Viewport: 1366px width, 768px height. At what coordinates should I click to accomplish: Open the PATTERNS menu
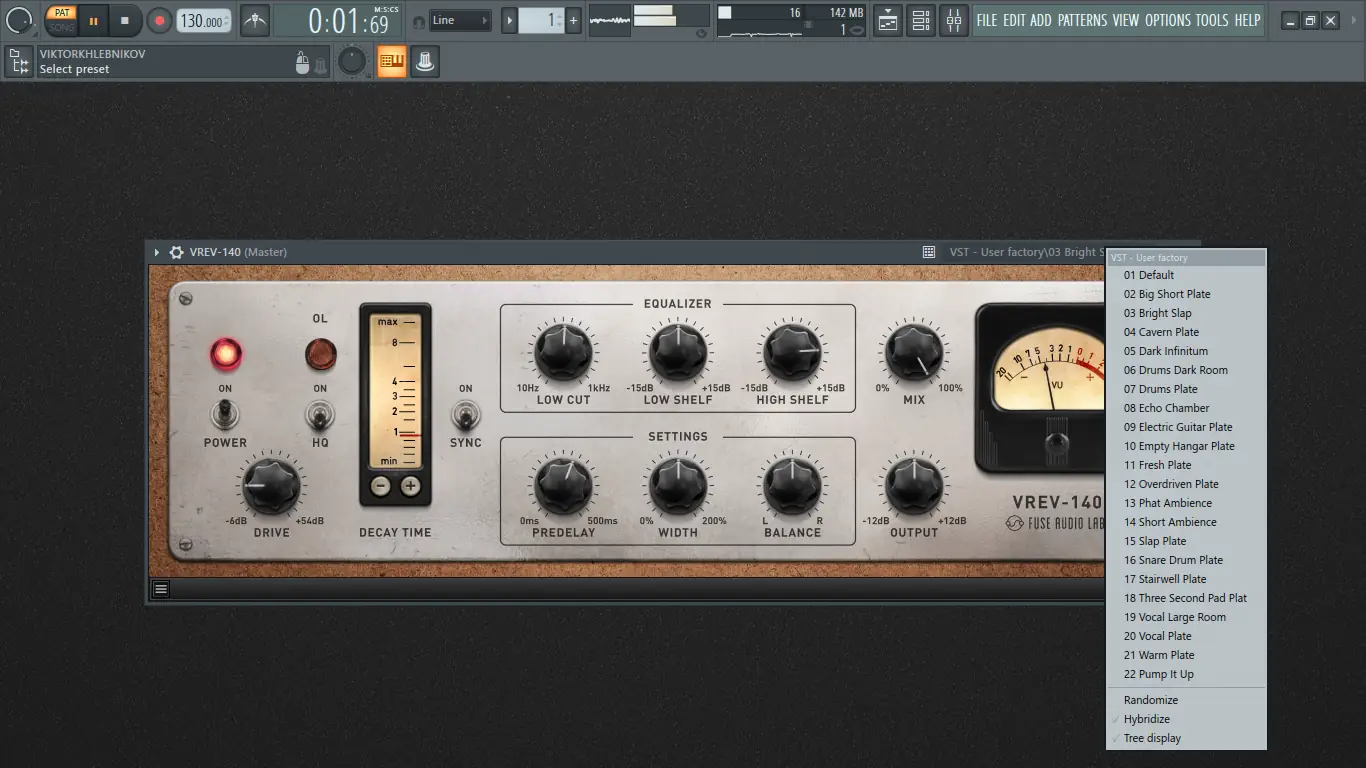pyautogui.click(x=1083, y=20)
